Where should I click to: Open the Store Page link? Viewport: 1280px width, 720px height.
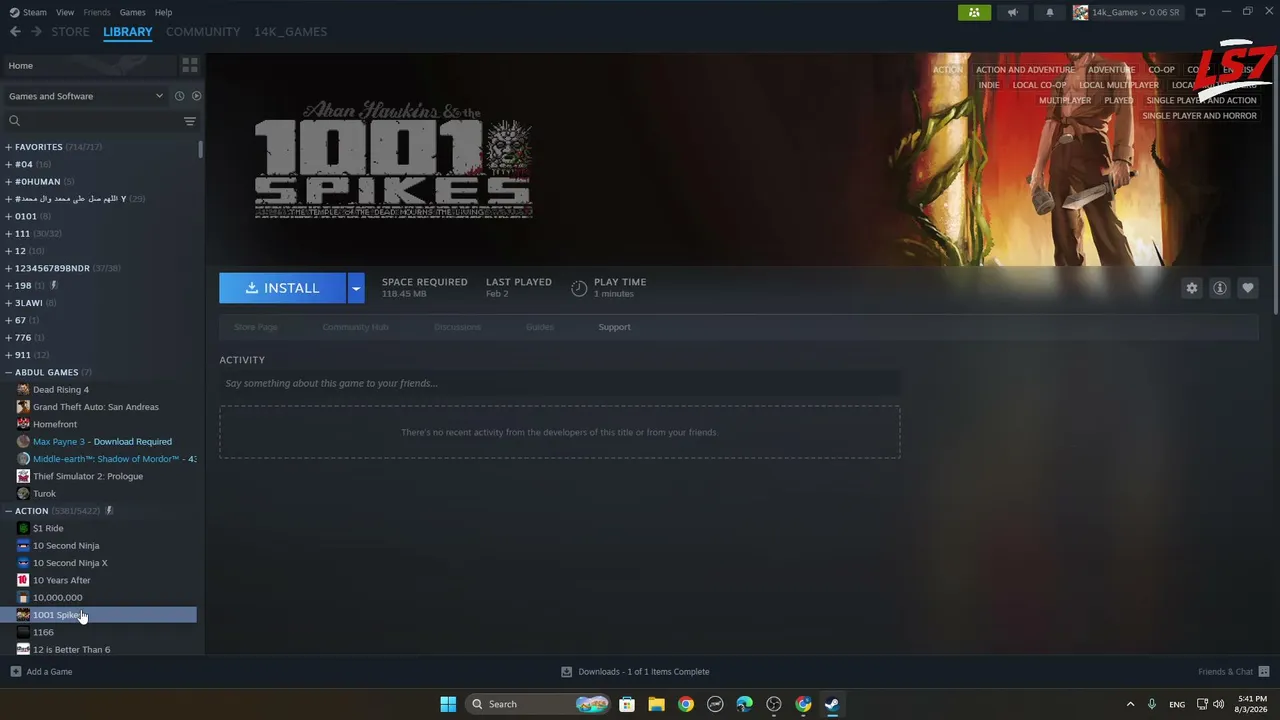[x=256, y=327]
